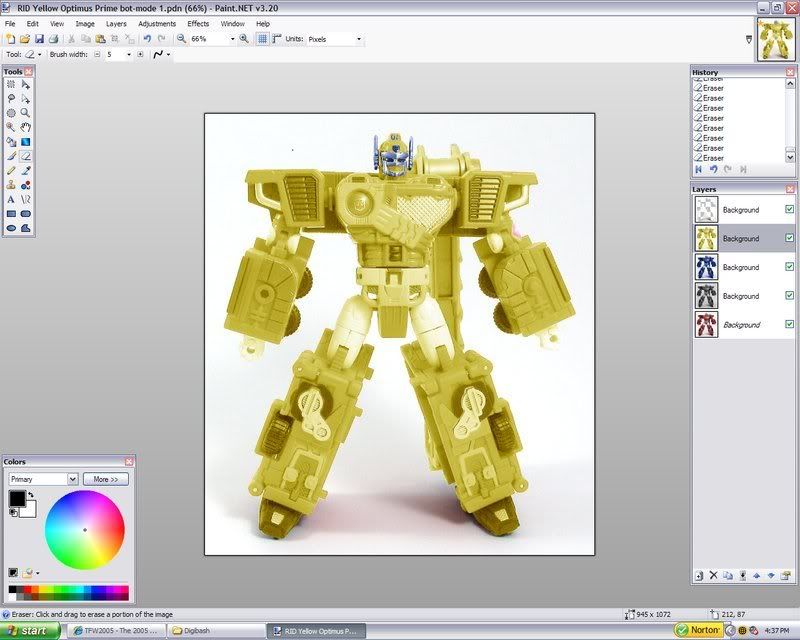Select the Ellipse Select tool

tap(11, 113)
